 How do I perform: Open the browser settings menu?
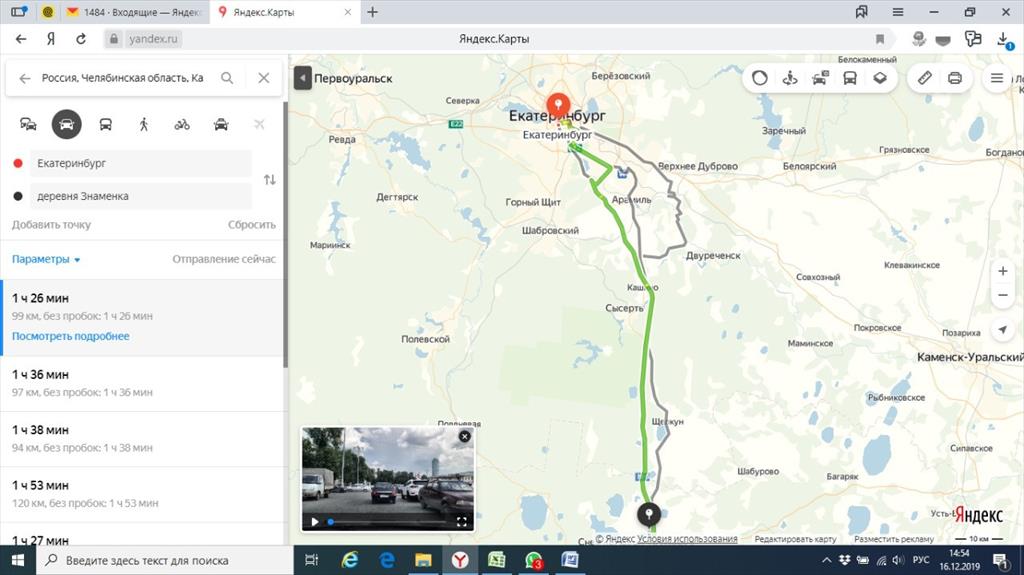(898, 12)
